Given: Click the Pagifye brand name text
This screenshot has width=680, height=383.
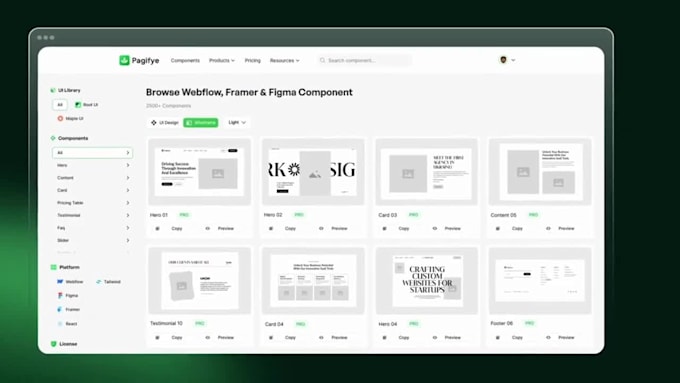Looking at the screenshot, I should tap(145, 60).
